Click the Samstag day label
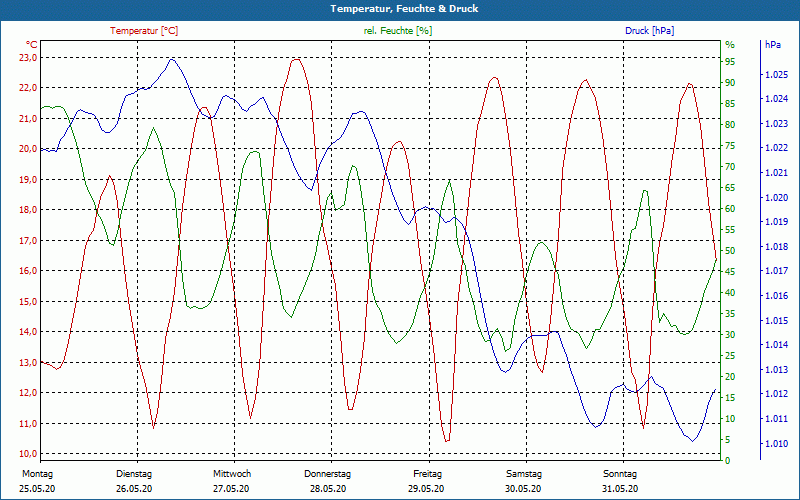 pos(523,474)
